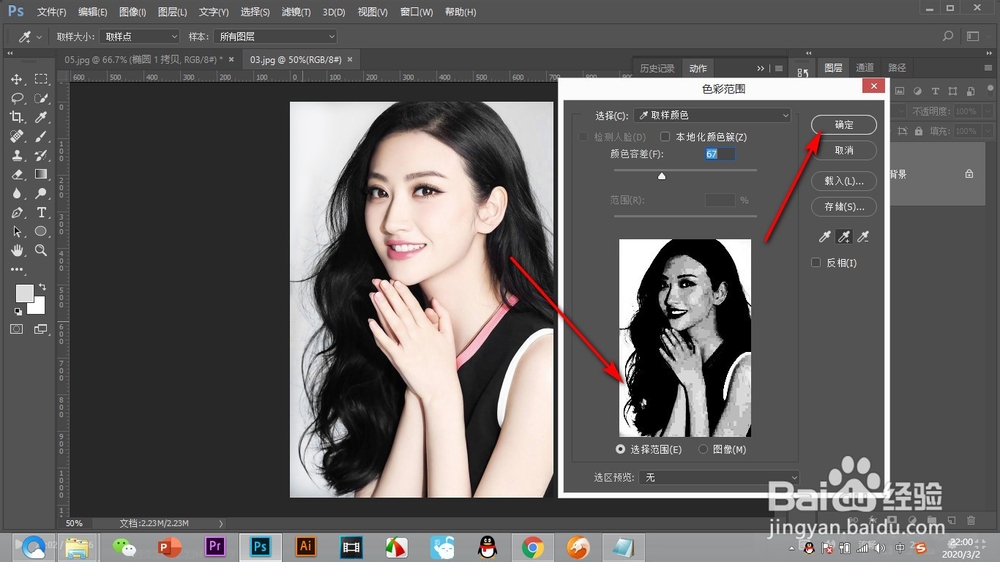The height and width of the screenshot is (562, 1000).
Task: Select the Selection (选择范围) radio button
Action: (620, 449)
